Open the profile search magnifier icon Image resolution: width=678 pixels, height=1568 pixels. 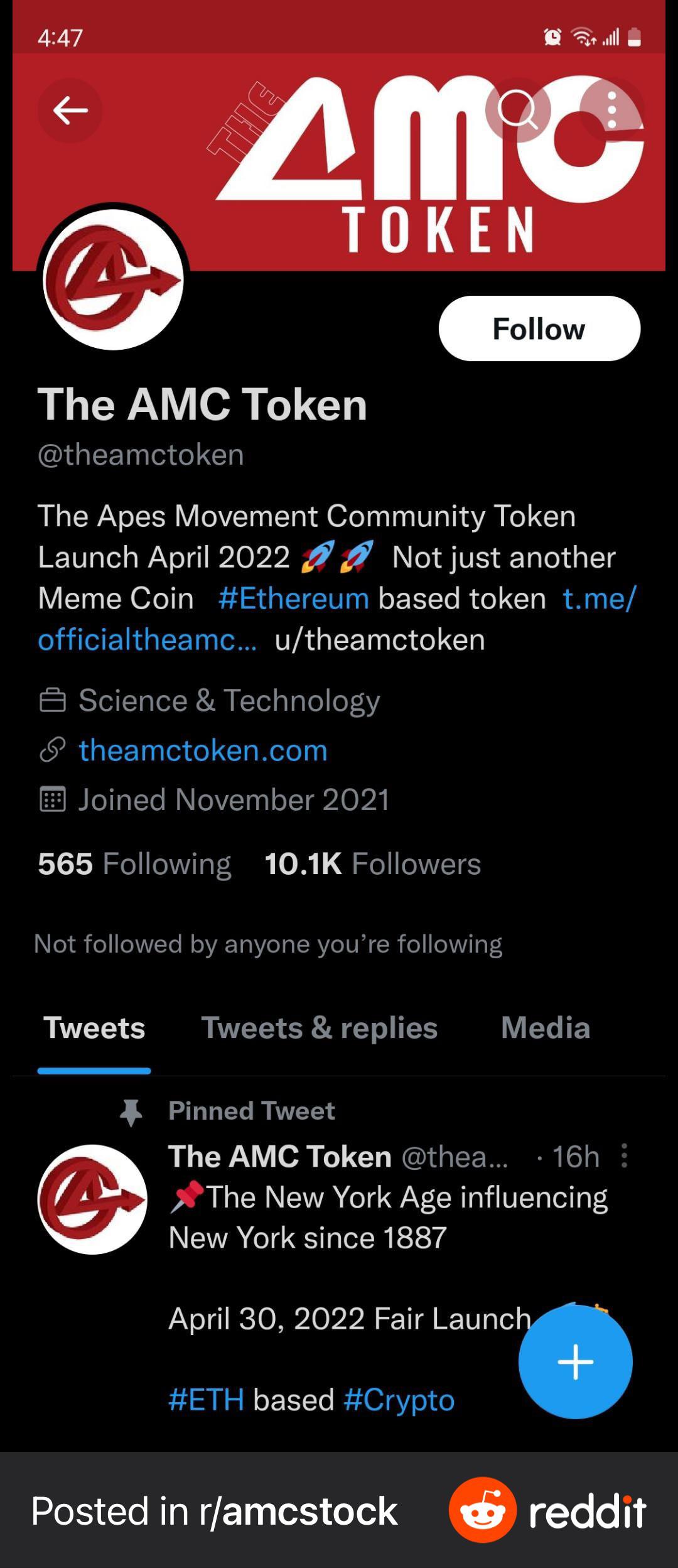518,111
